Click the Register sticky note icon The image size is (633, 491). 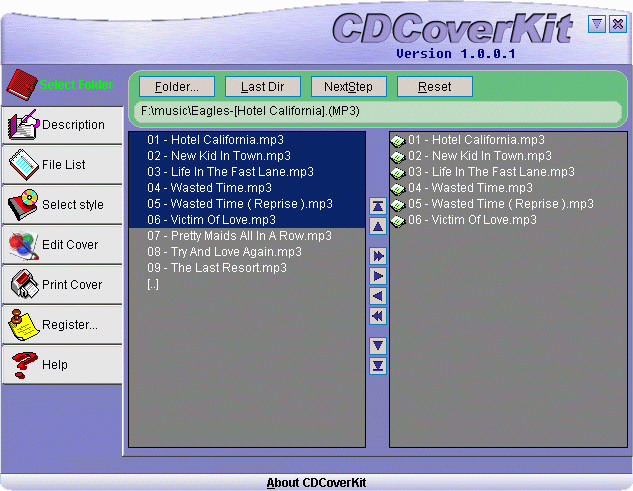click(x=23, y=325)
